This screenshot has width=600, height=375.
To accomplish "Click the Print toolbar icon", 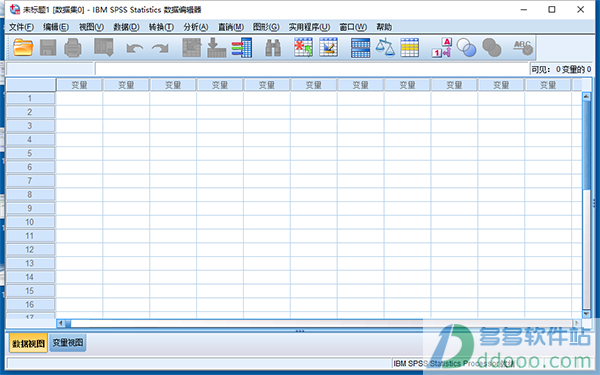I will [73, 48].
